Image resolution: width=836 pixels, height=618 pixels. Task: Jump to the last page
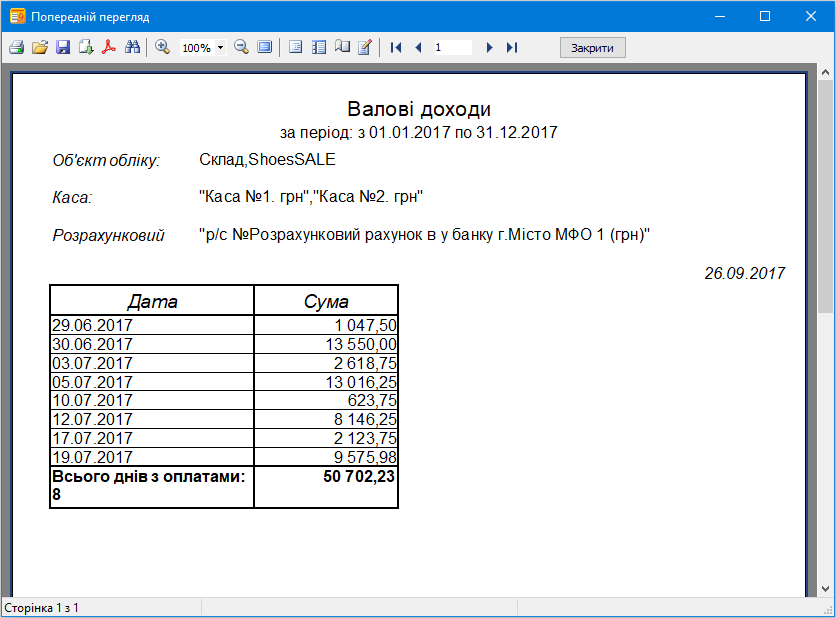click(x=512, y=47)
